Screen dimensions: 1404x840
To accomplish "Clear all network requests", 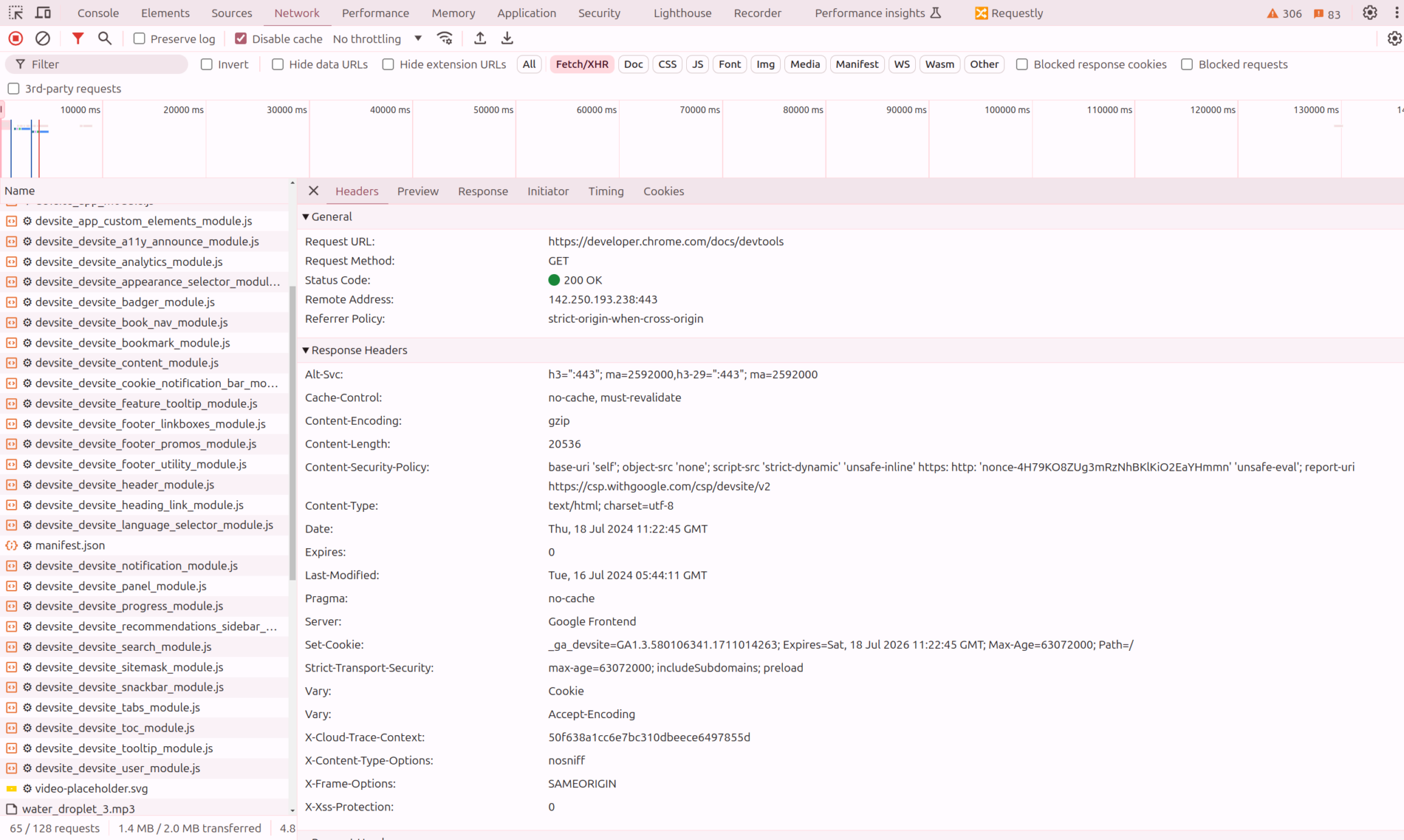I will point(43,38).
